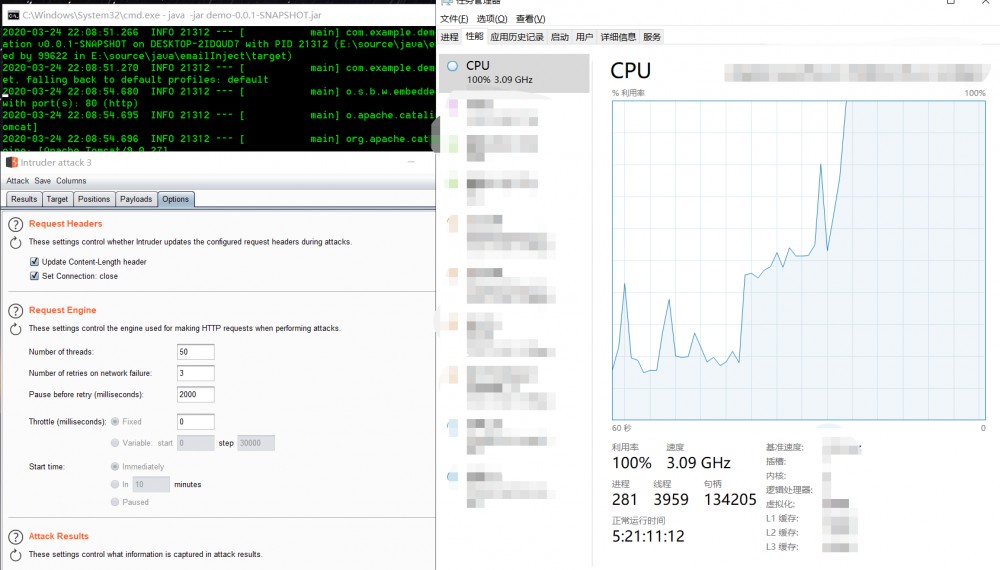Select start 'In' minutes radio option
This screenshot has height=570, width=1000.
coord(115,485)
